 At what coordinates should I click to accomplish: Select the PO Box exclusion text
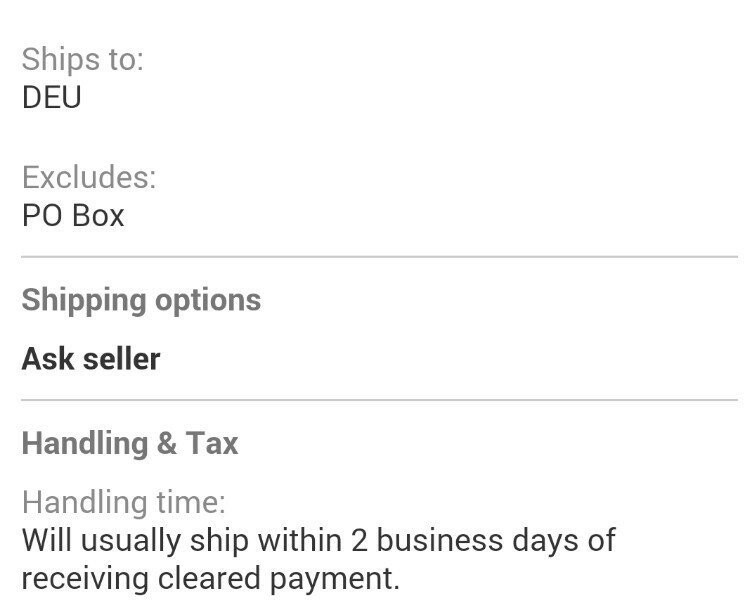(x=73, y=215)
